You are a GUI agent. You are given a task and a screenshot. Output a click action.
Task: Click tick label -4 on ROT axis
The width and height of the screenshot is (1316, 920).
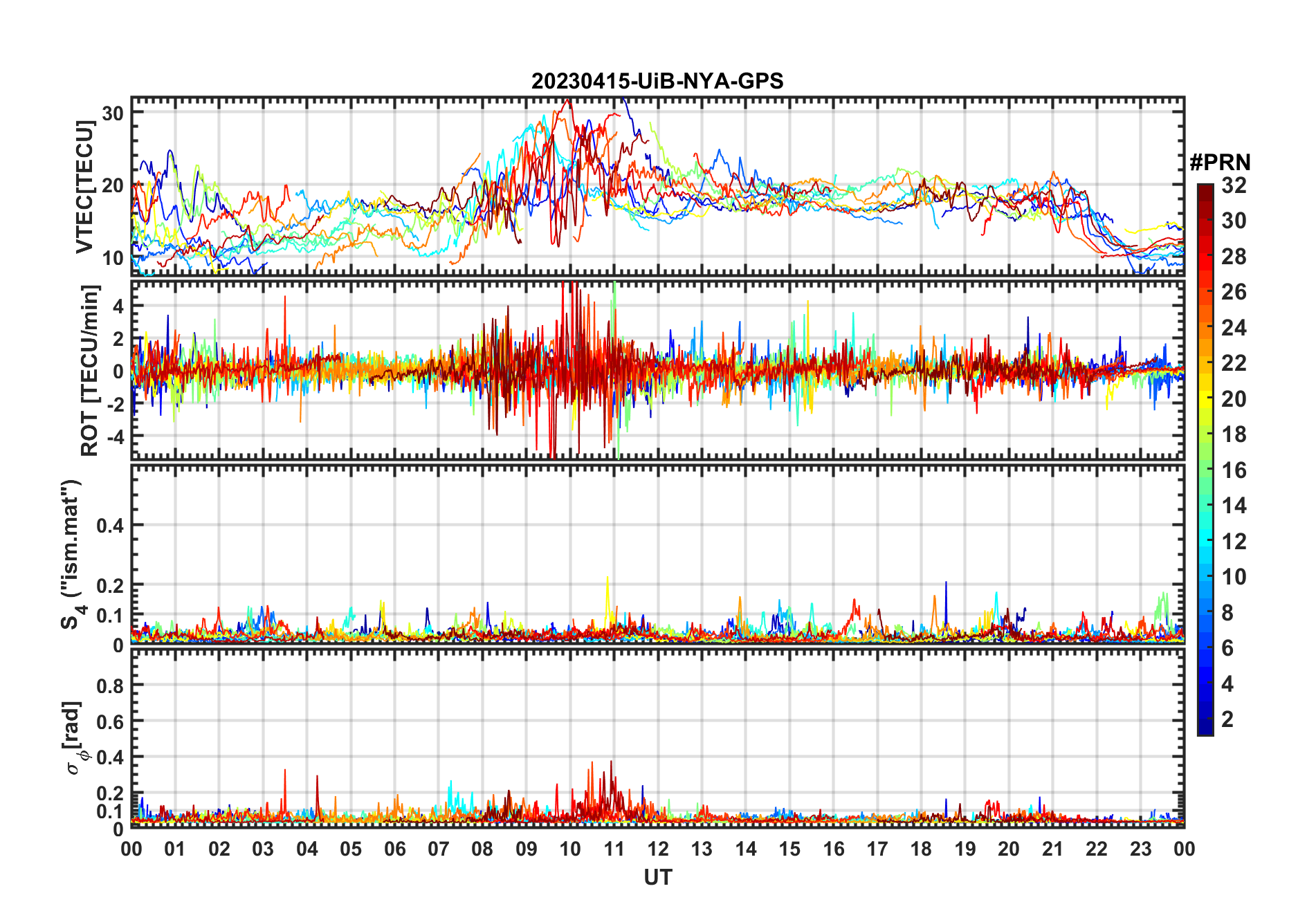point(116,436)
